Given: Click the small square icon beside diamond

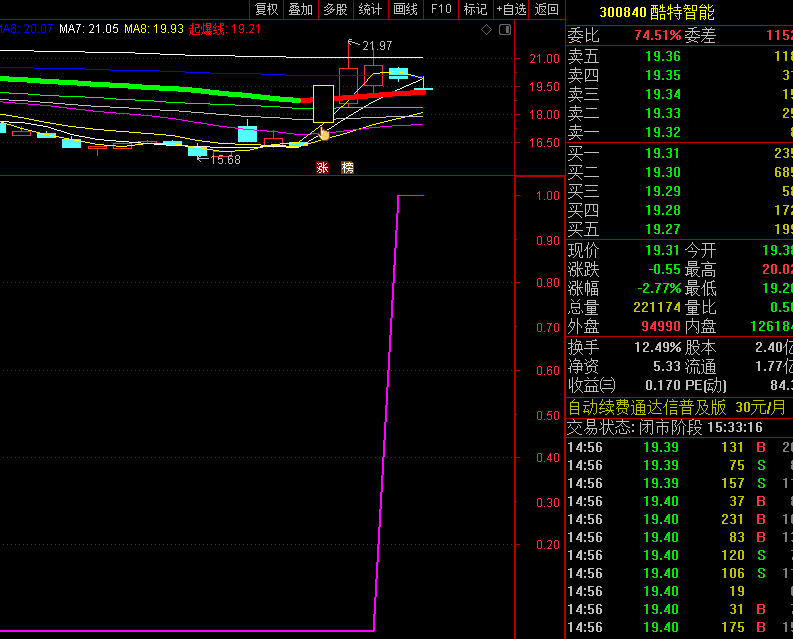Looking at the screenshot, I should pos(501,30).
